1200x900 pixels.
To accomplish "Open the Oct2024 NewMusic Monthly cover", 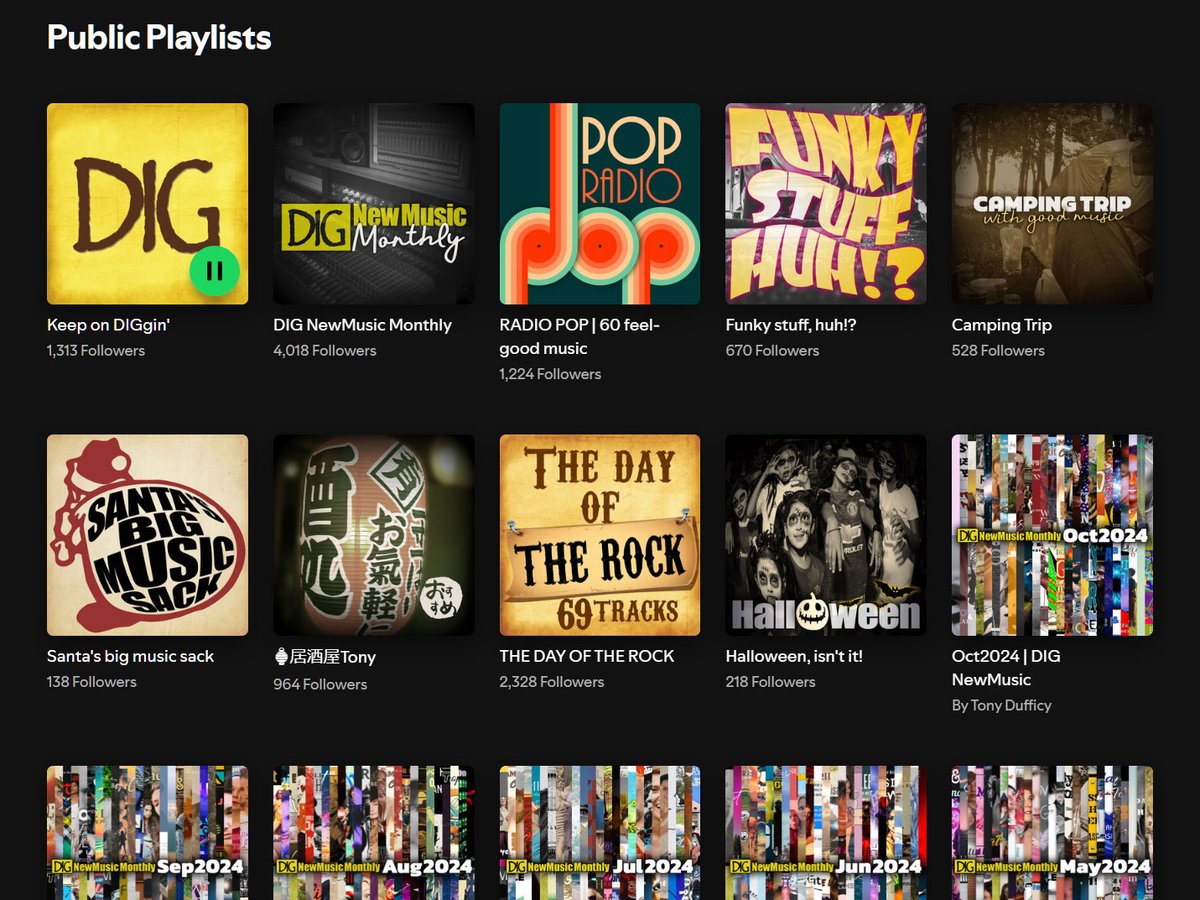I will (1052, 535).
